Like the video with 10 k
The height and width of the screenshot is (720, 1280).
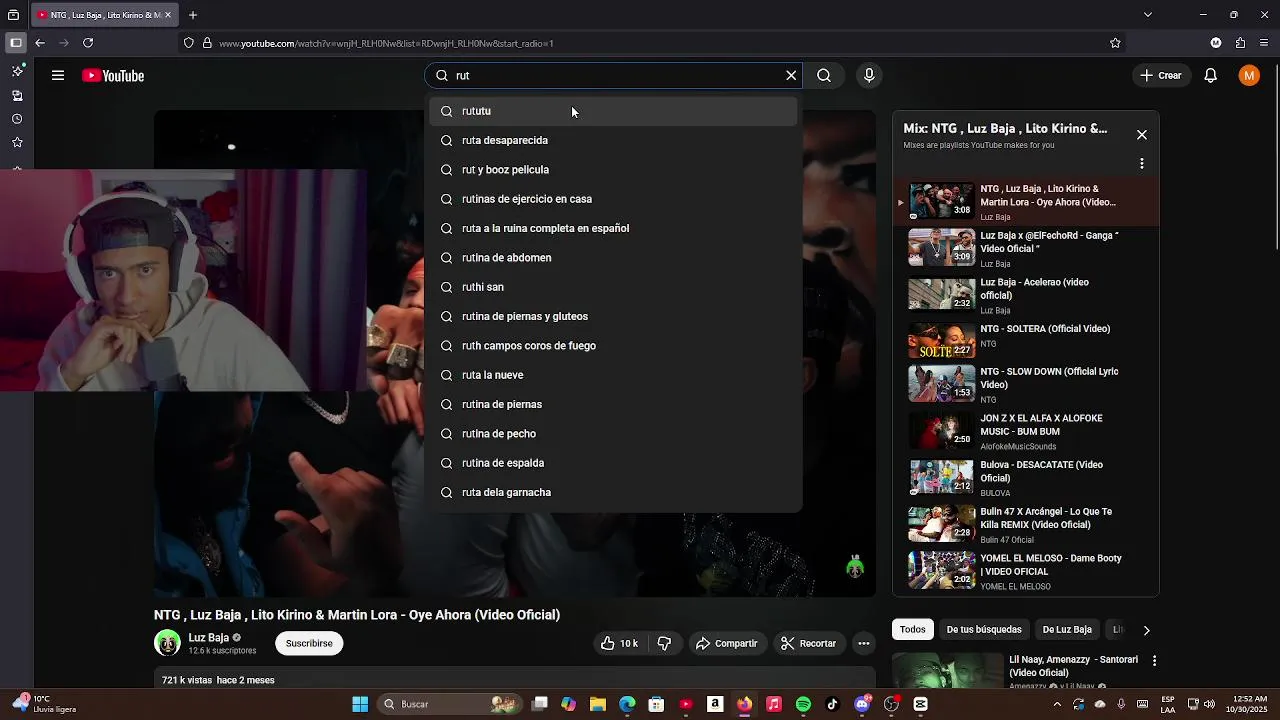point(620,644)
